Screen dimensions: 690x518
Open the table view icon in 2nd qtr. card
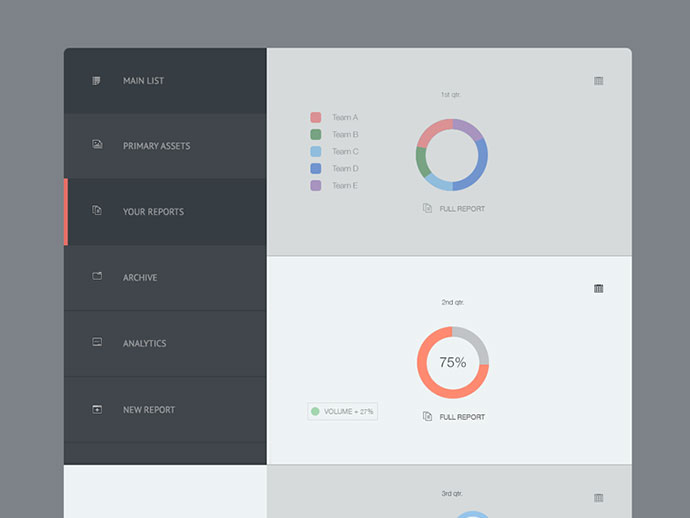click(598, 288)
